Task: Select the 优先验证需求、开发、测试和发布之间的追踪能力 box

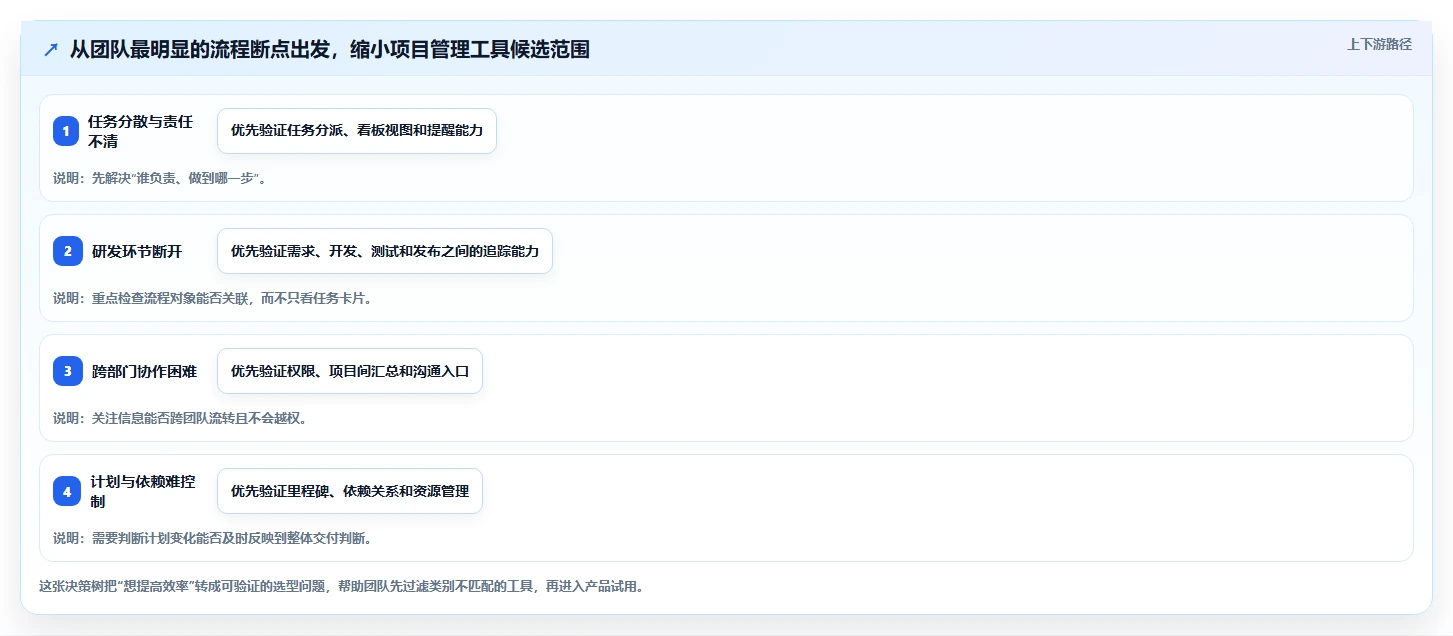Action: click(385, 251)
